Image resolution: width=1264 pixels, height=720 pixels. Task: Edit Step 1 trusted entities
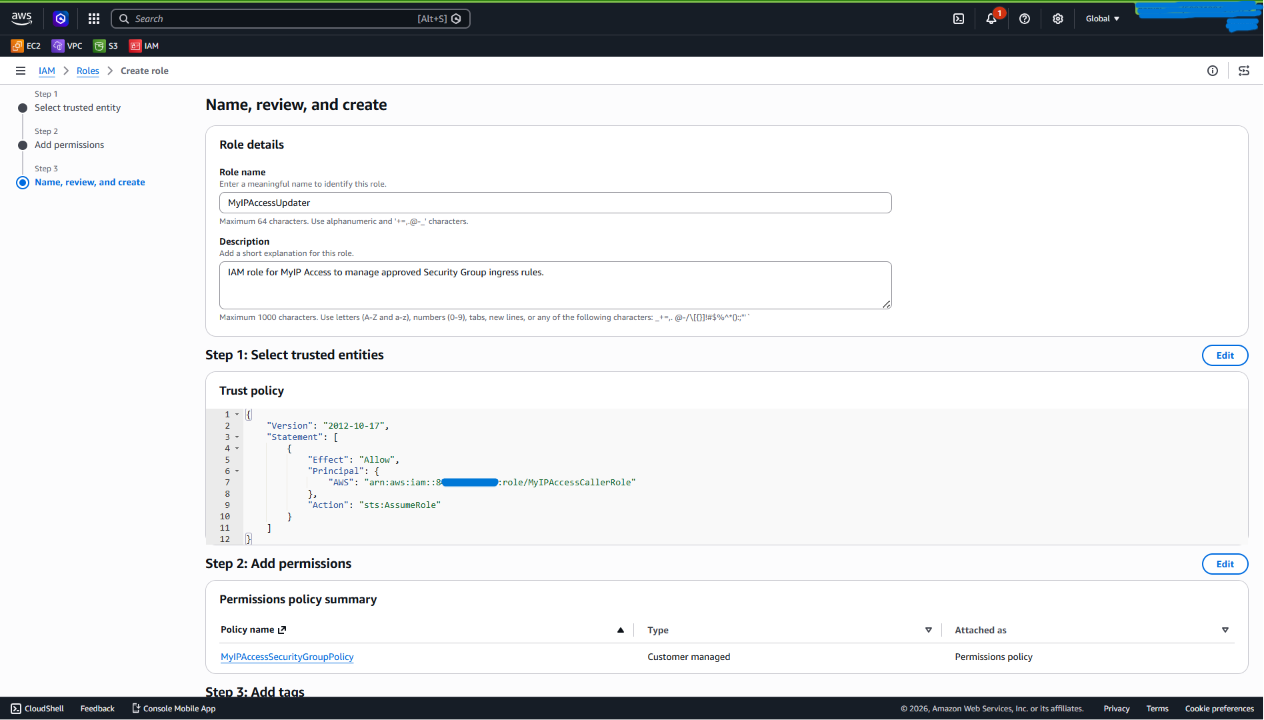tap(1225, 355)
